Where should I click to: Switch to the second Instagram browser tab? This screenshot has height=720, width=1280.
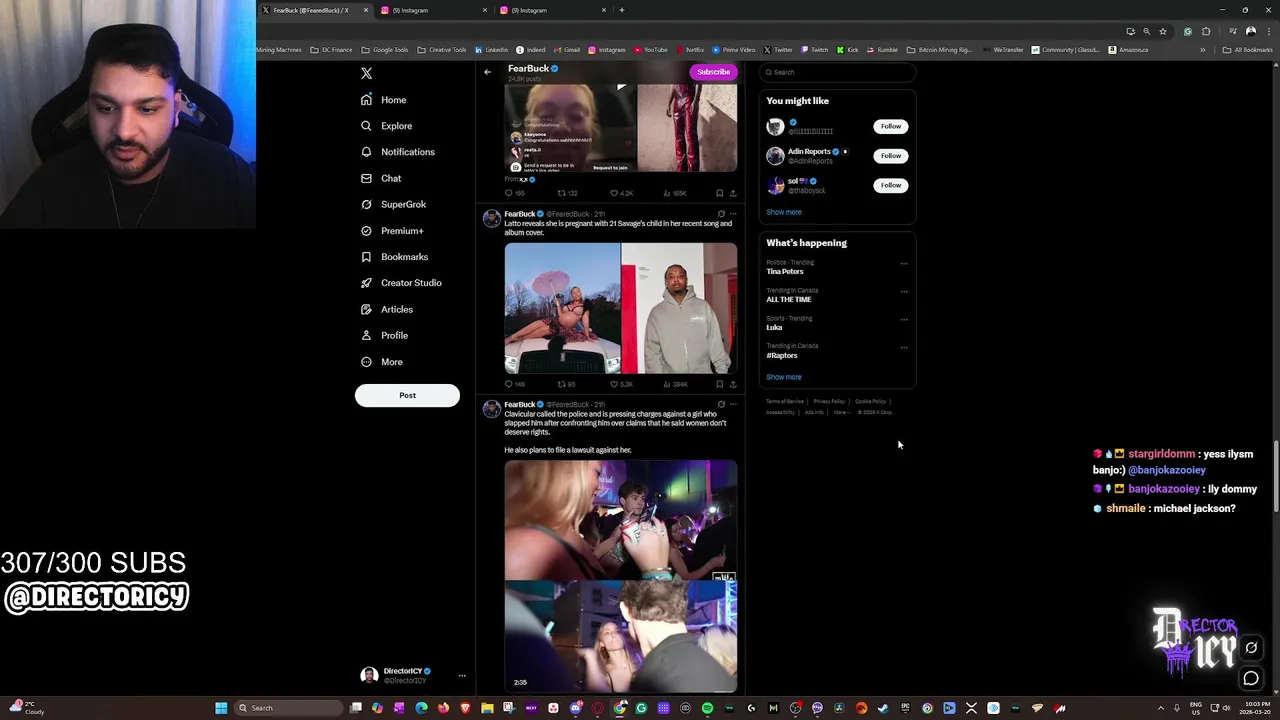(x=553, y=10)
